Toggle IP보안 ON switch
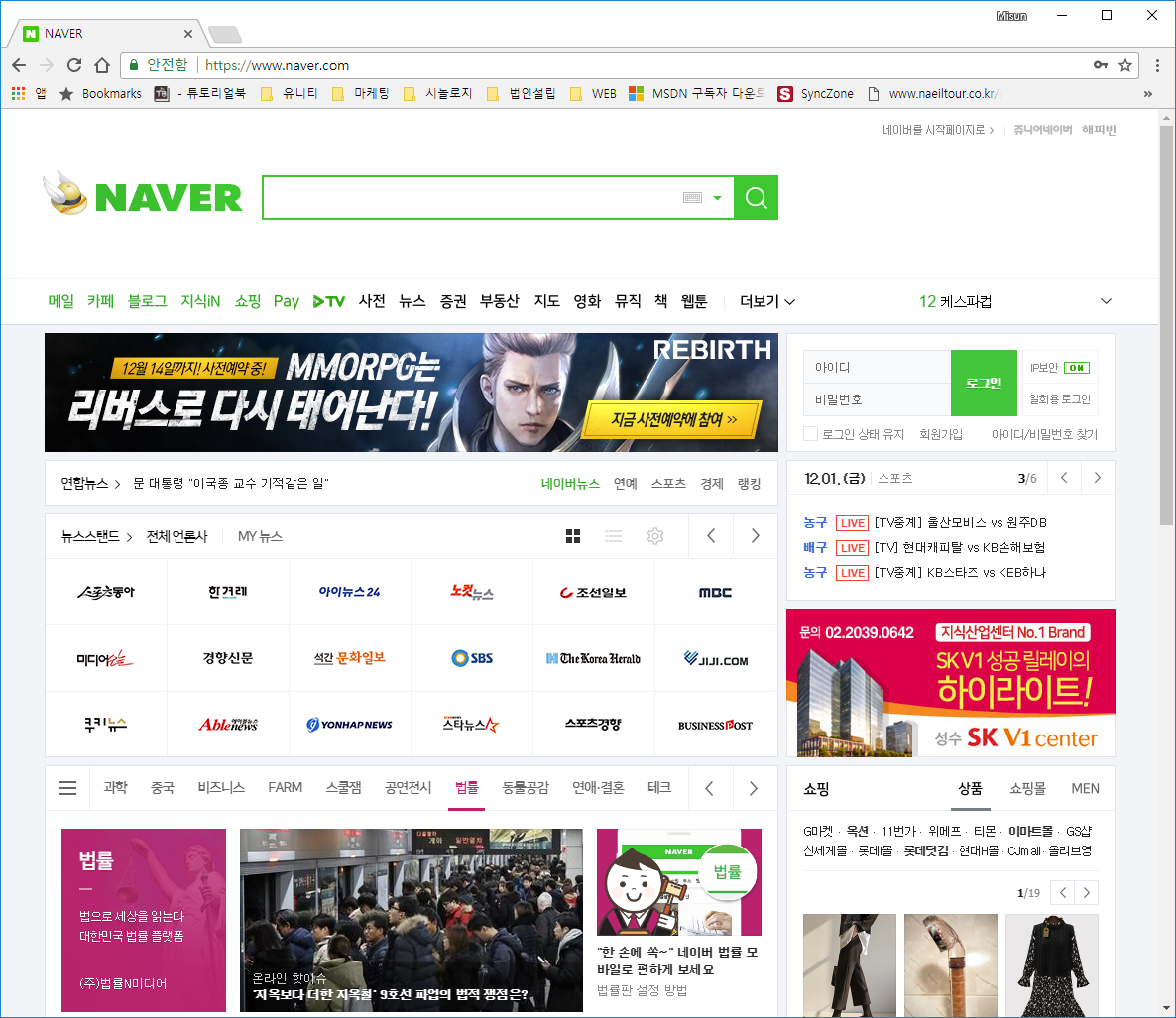Screen dimensions: 1176x1018 point(1077,368)
